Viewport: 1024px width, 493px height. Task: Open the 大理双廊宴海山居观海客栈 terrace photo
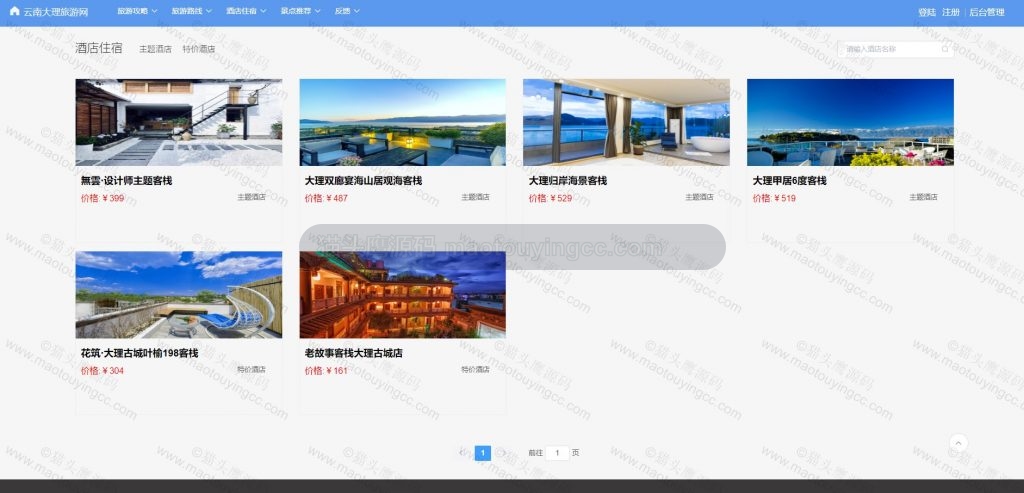pos(402,122)
